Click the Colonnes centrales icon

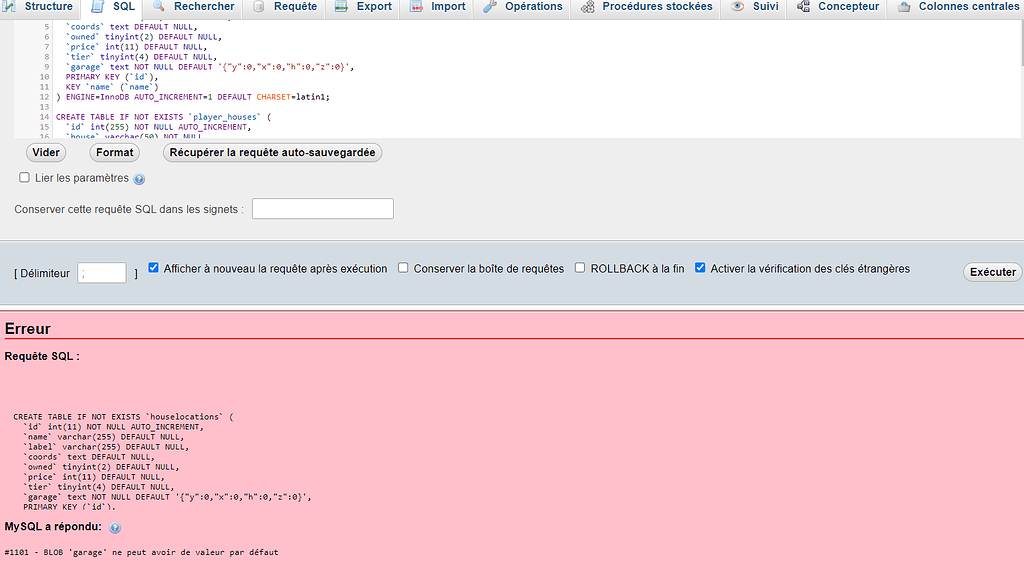coord(904,7)
